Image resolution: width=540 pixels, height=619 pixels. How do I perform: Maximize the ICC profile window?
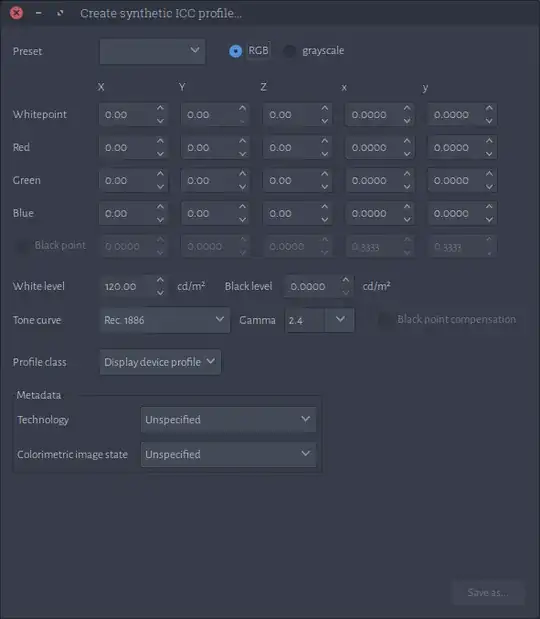[x=60, y=13]
